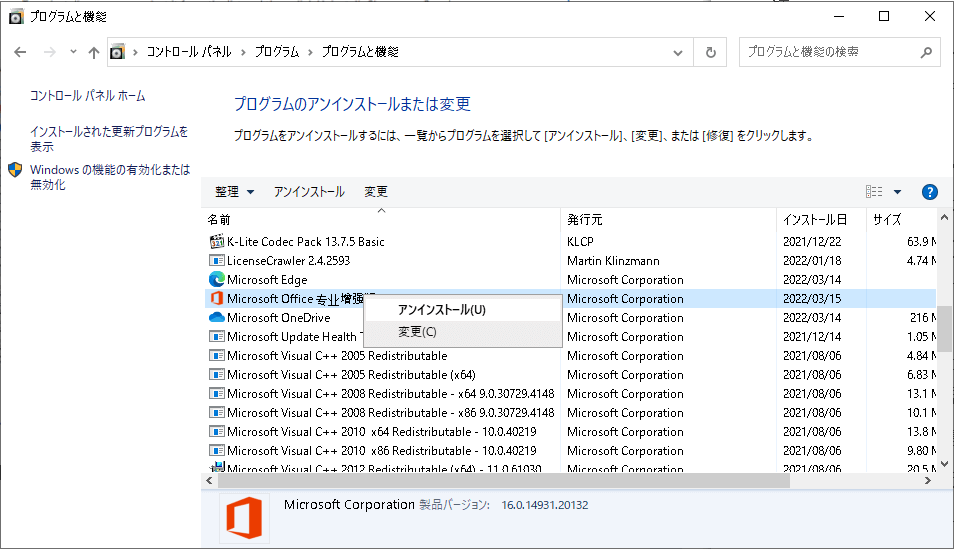This screenshot has height=549, width=954.
Task: Click アンインストール in the toolbar
Action: [x=309, y=192]
